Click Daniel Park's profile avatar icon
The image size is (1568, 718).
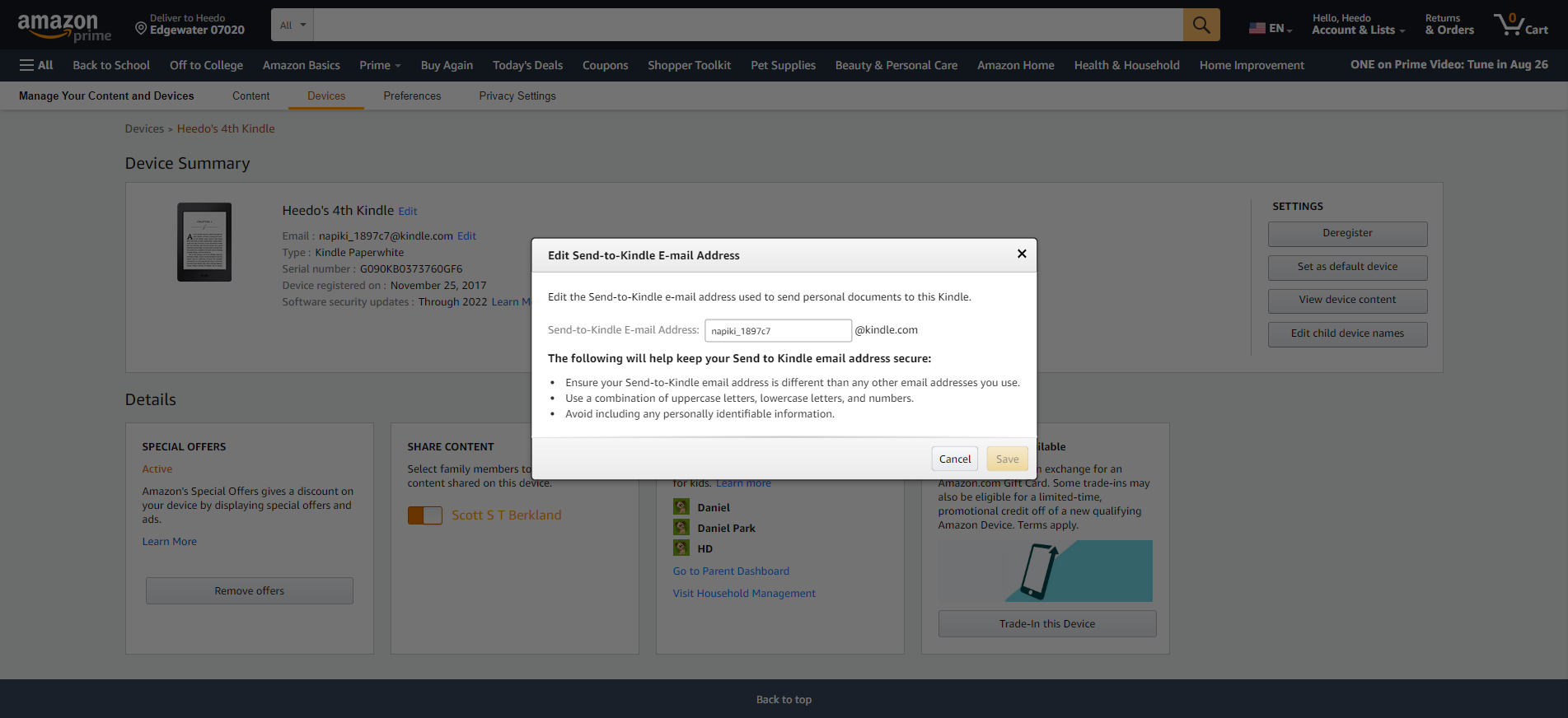pyautogui.click(x=681, y=527)
